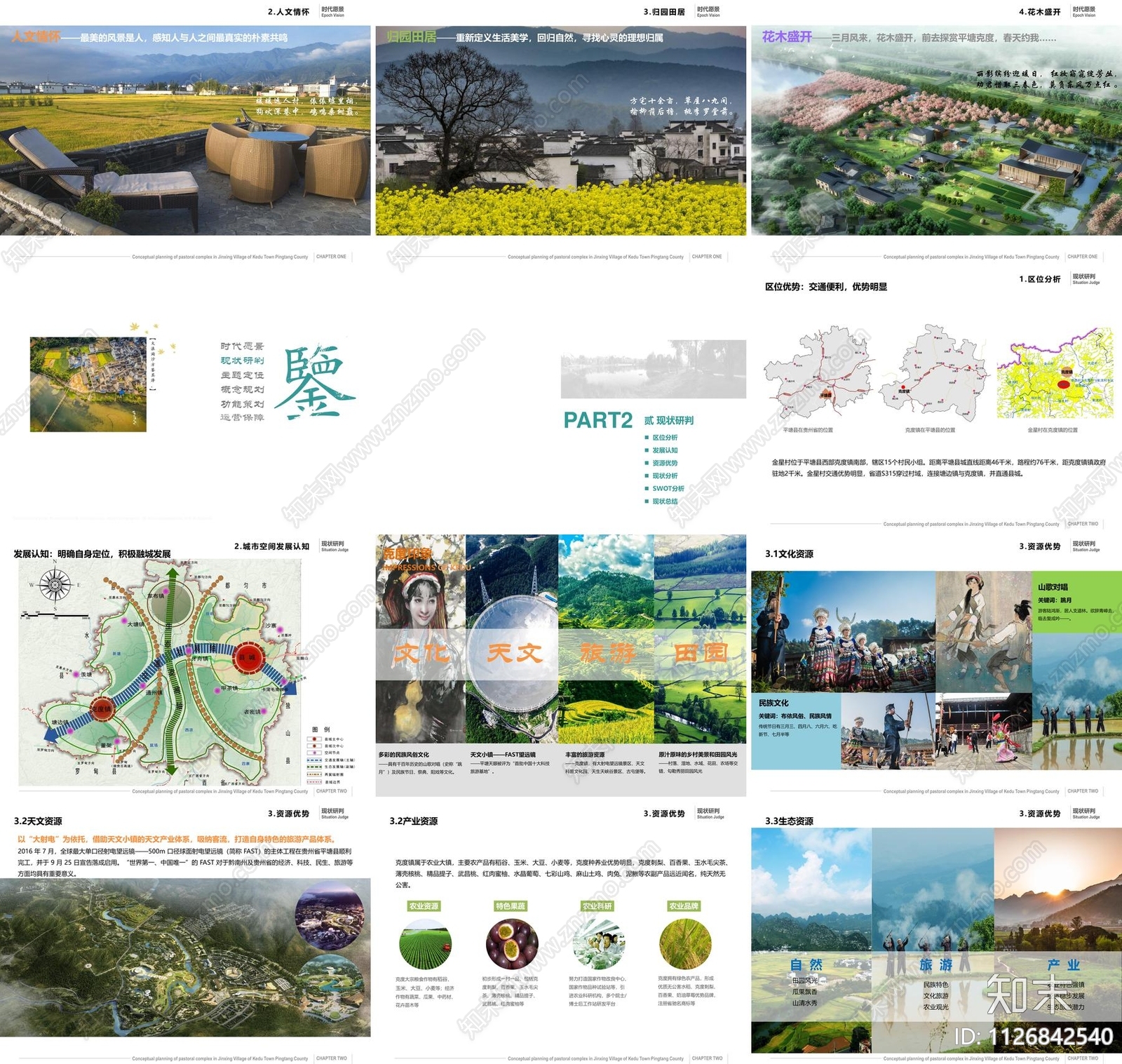Click the 3.2产业资源 heading
This screenshot has height=1064, width=1122.
click(x=414, y=821)
